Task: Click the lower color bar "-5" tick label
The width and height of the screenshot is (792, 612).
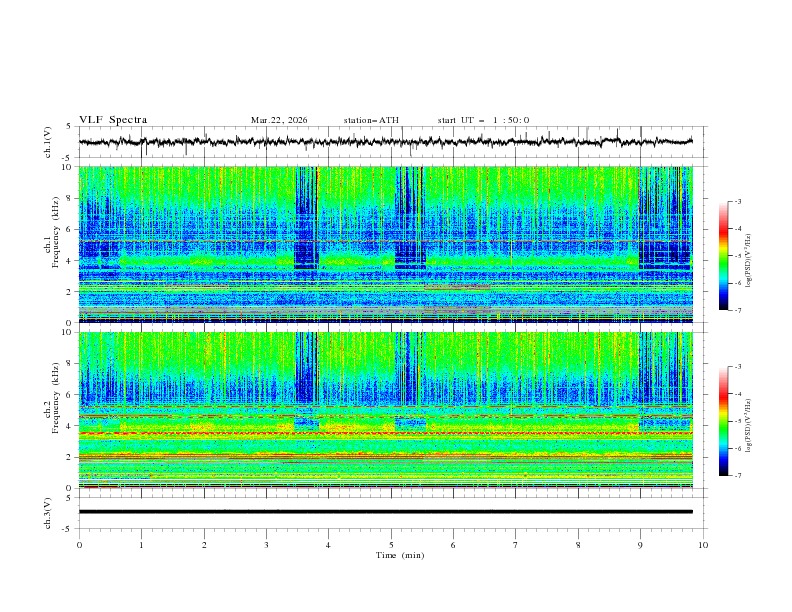Action: (x=737, y=421)
